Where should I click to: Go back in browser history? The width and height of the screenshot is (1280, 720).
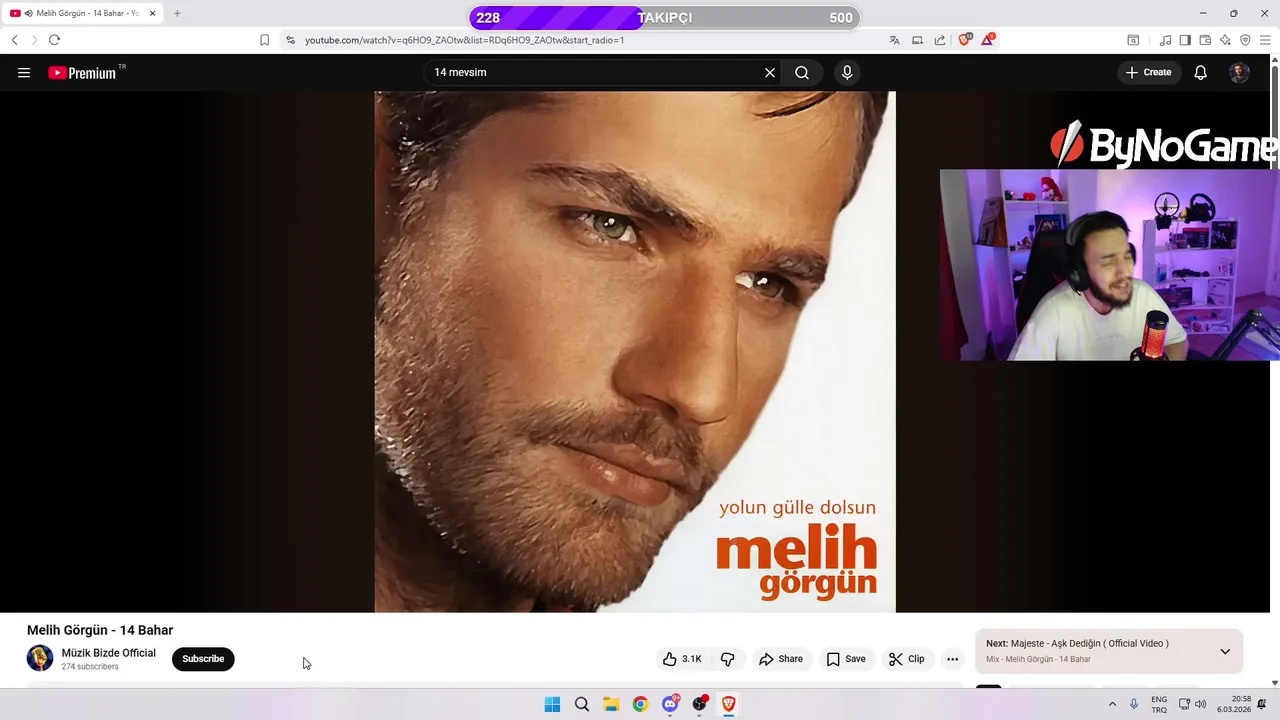pyautogui.click(x=14, y=40)
